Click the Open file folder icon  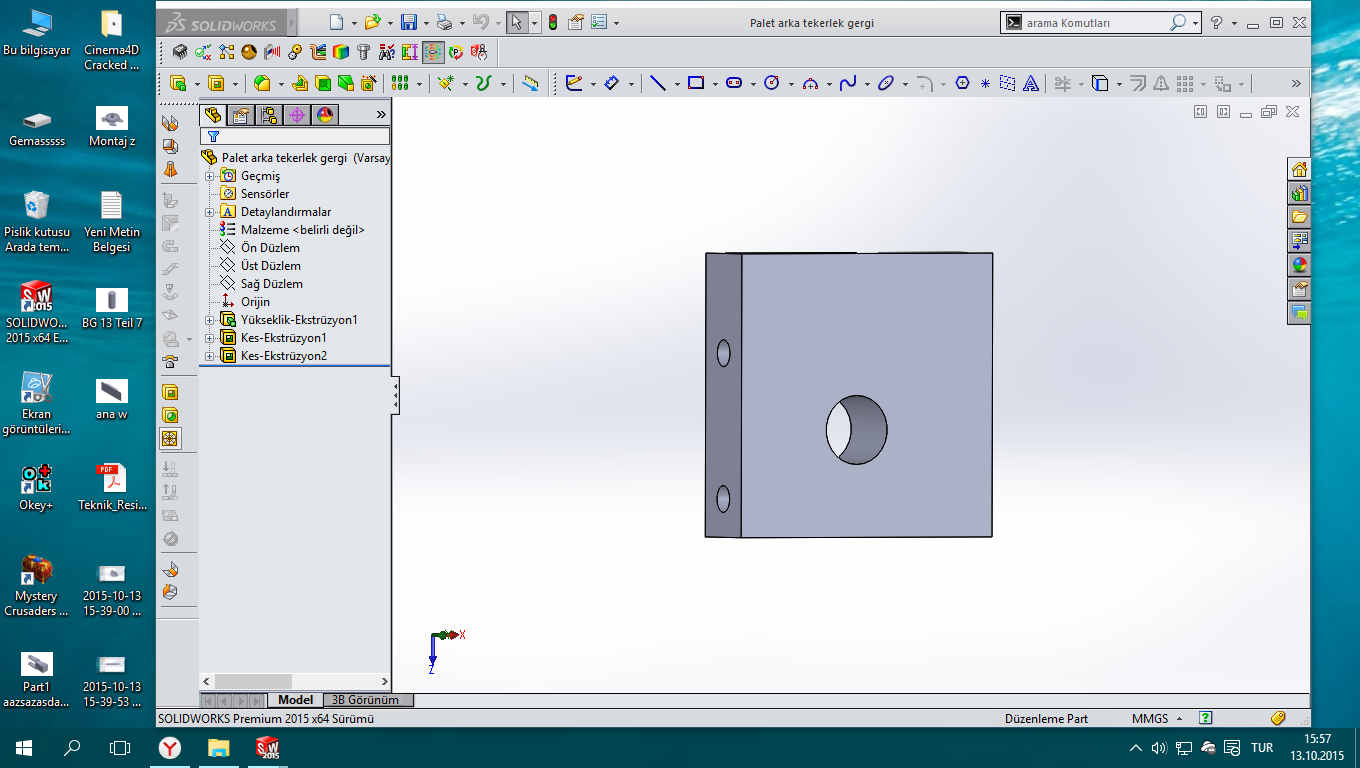[372, 22]
